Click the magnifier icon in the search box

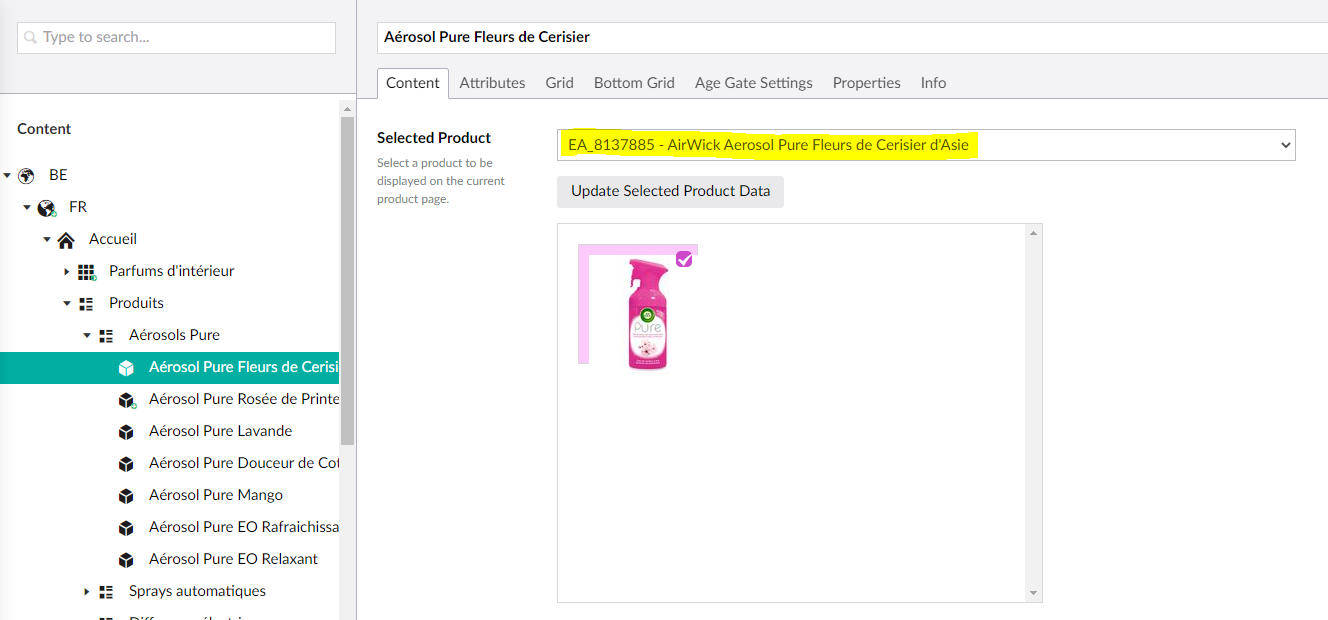[x=31, y=37]
